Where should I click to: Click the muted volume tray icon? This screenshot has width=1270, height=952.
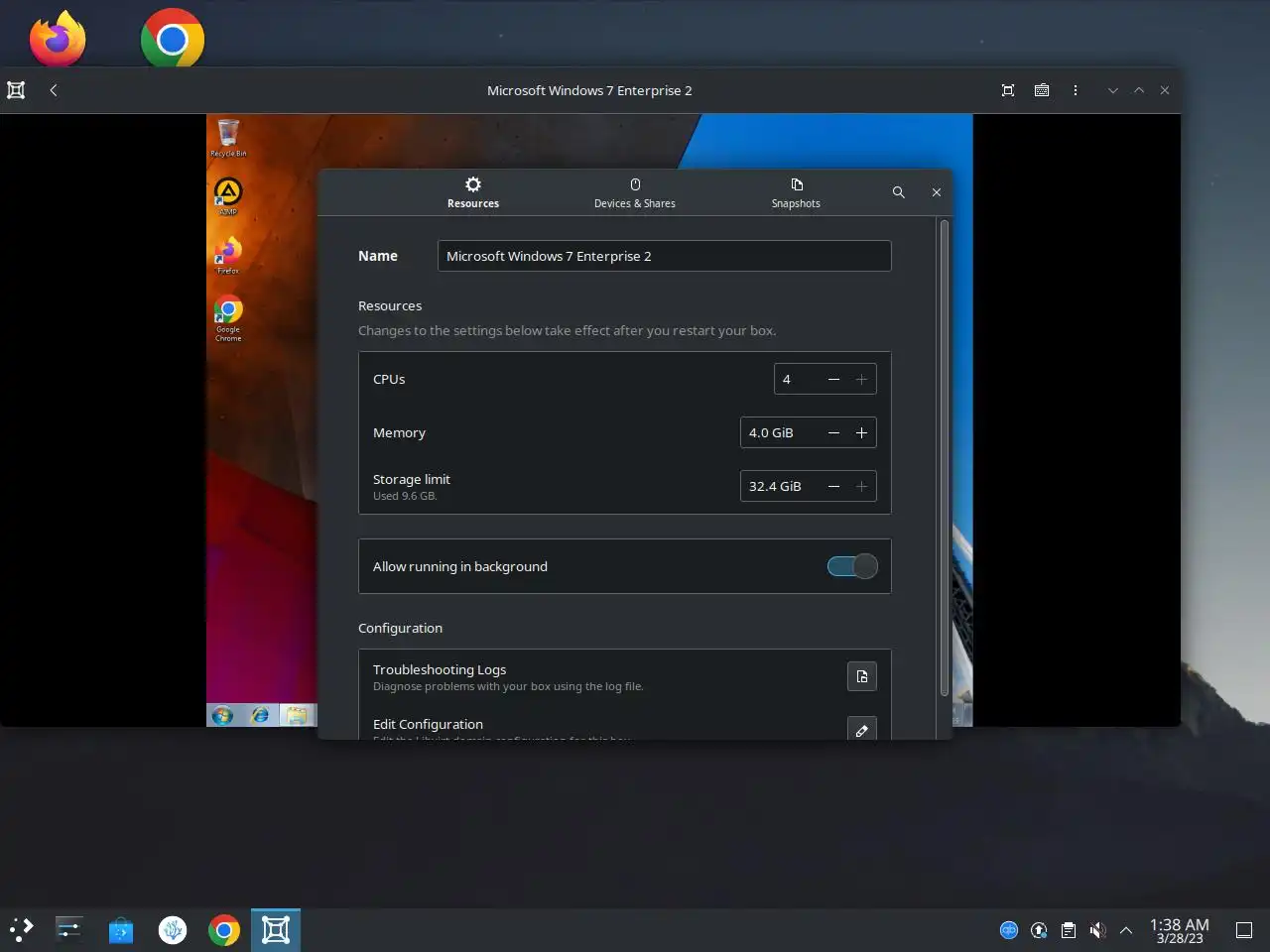pyautogui.click(x=1097, y=930)
